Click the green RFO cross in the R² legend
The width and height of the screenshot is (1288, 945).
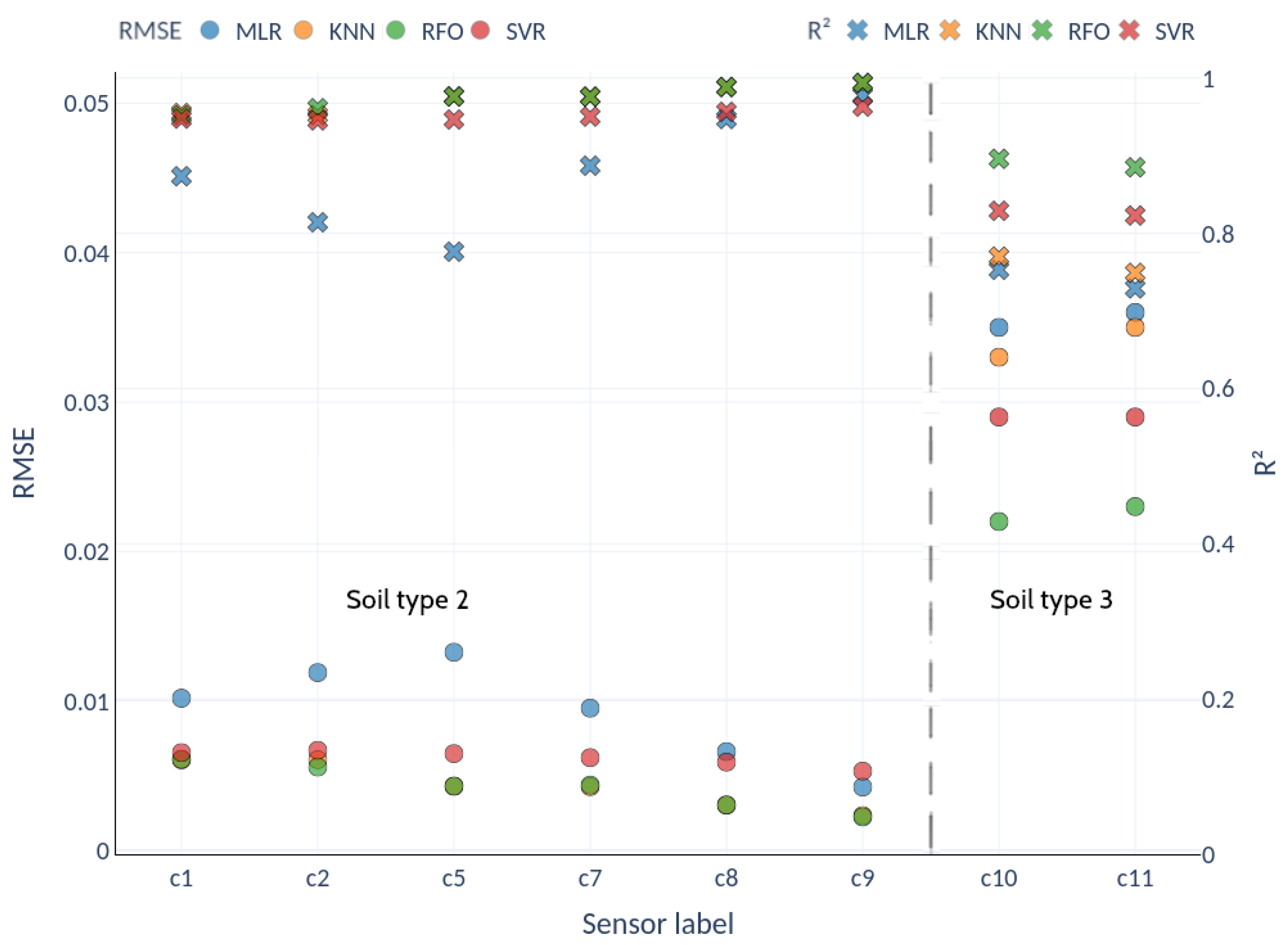pos(1042,30)
